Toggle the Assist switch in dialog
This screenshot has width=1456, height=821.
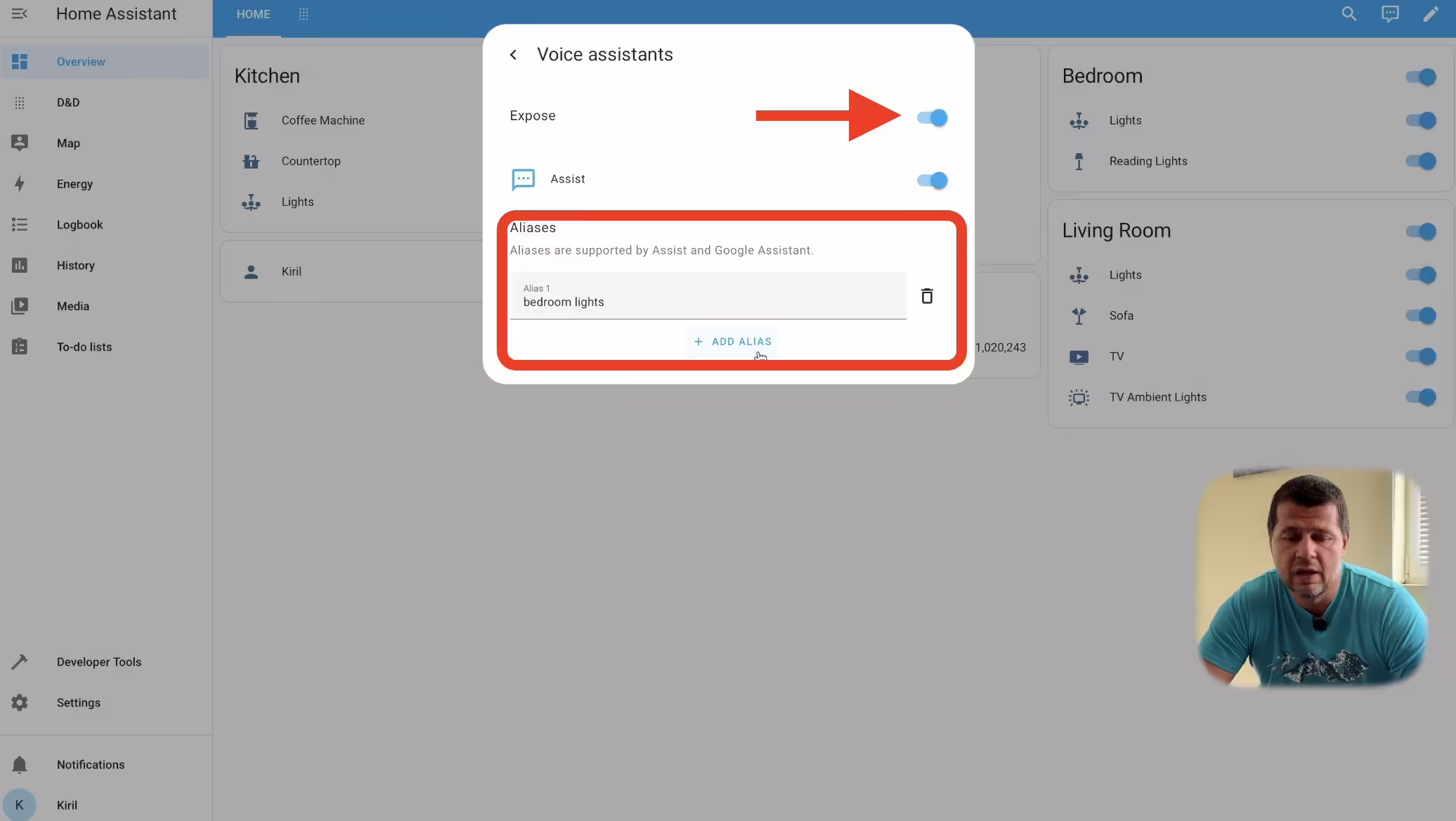[x=932, y=181]
